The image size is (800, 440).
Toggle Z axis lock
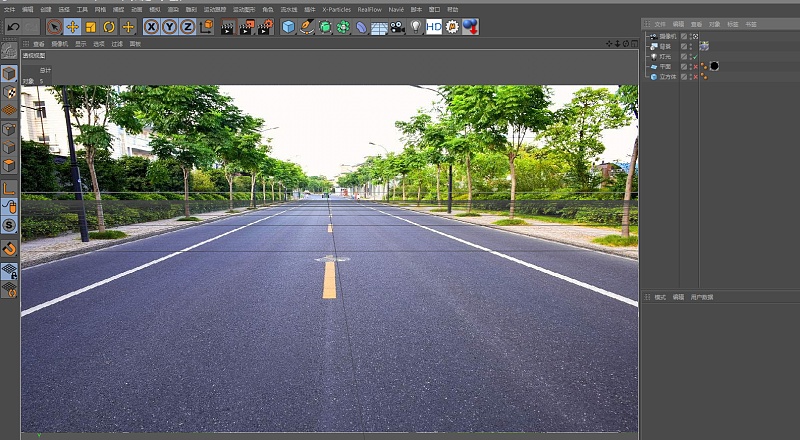point(187,27)
